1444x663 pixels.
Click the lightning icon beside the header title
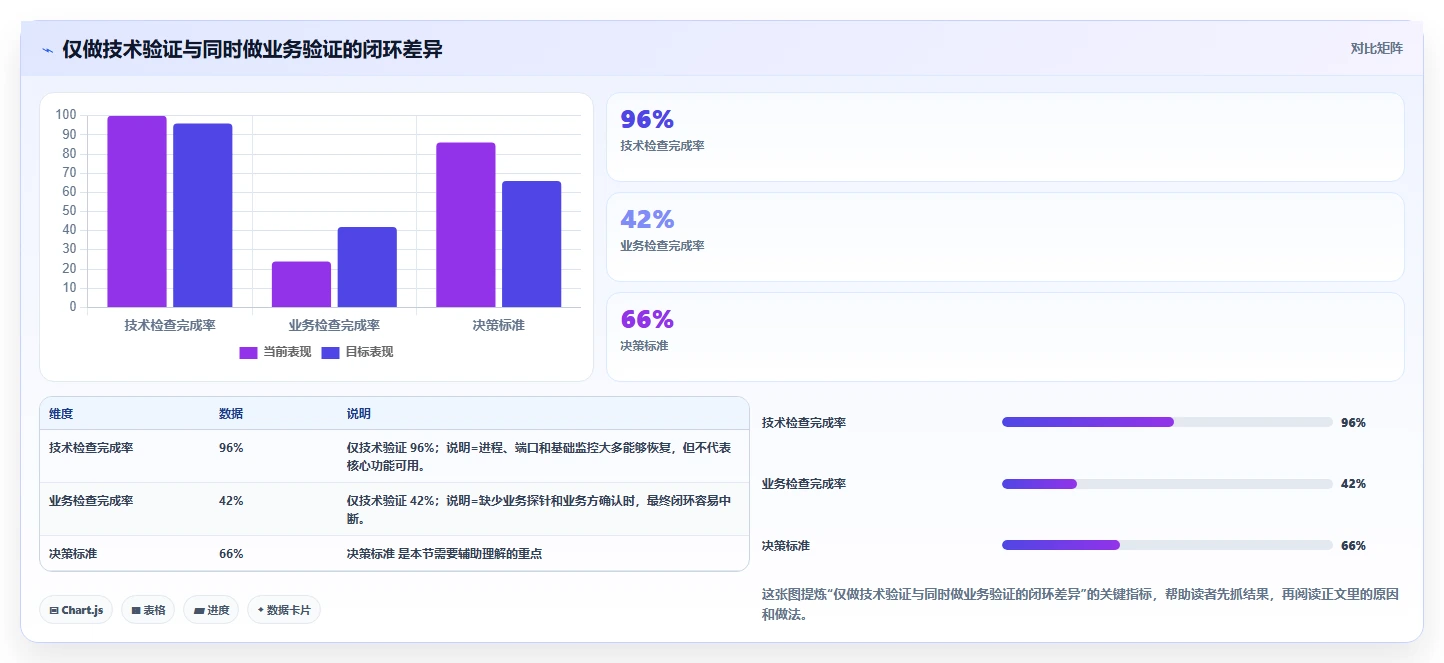tap(47, 50)
